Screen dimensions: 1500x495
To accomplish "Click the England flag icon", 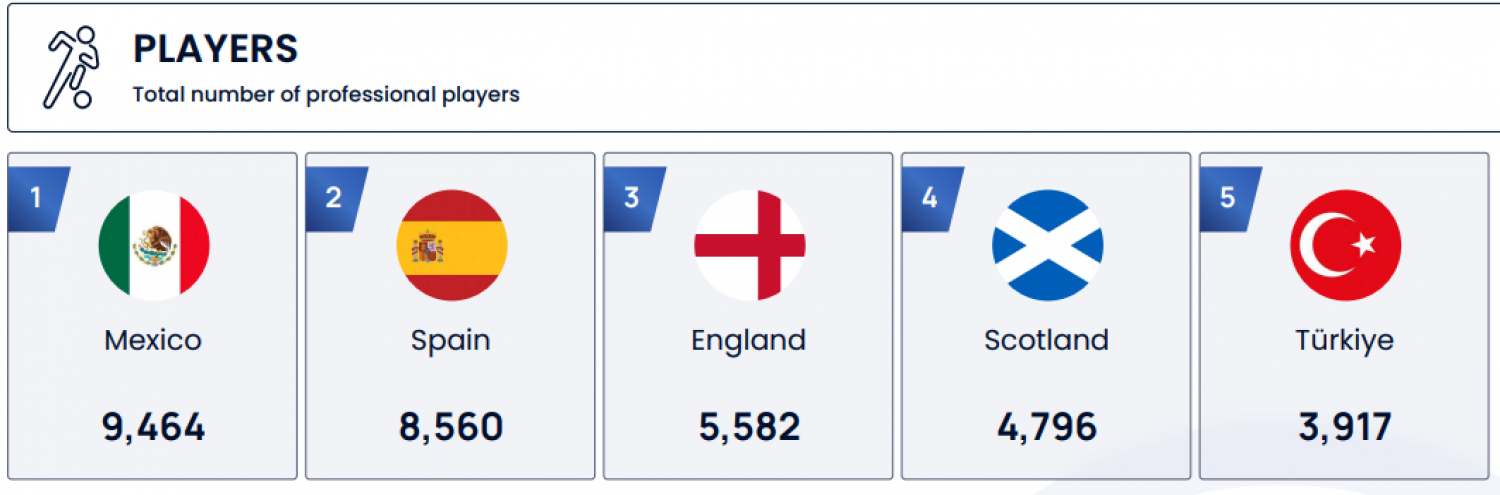I will (750, 245).
